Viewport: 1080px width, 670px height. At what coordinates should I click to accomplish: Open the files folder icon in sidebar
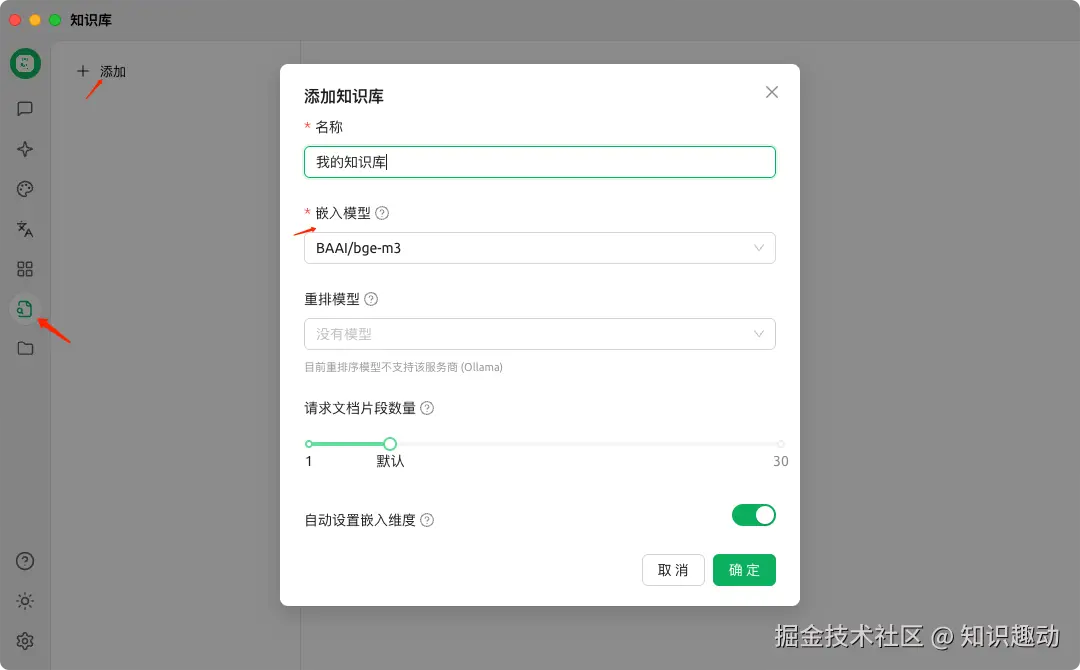click(25, 348)
